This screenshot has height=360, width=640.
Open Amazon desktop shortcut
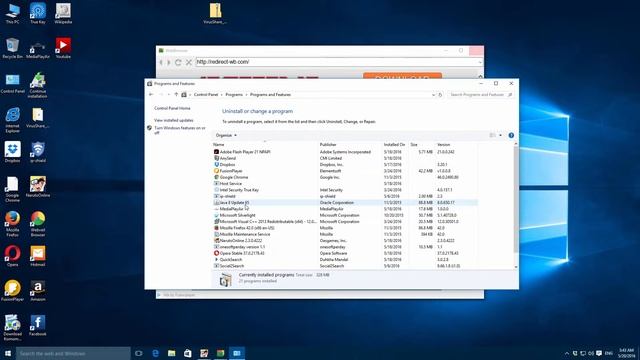[x=38, y=291]
